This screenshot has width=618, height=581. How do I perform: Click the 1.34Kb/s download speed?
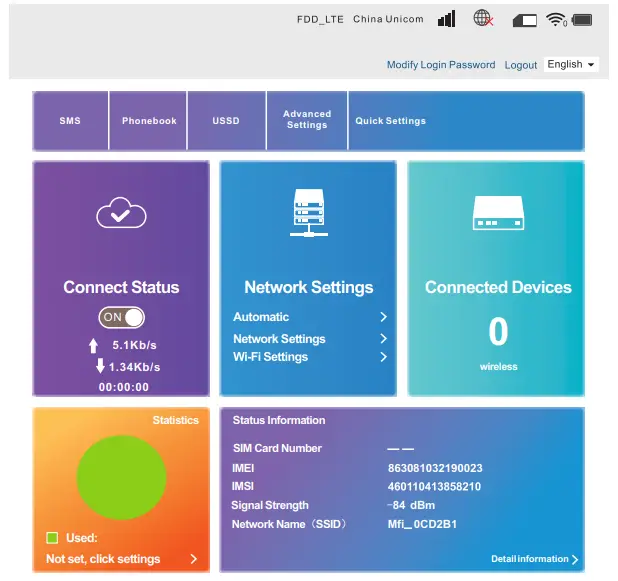[x=134, y=367]
